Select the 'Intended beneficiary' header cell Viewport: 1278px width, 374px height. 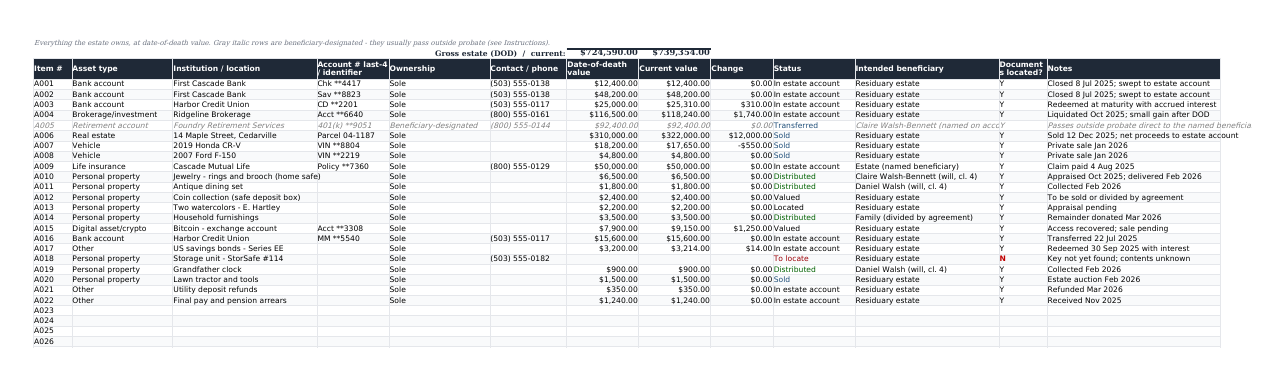[x=927, y=68]
